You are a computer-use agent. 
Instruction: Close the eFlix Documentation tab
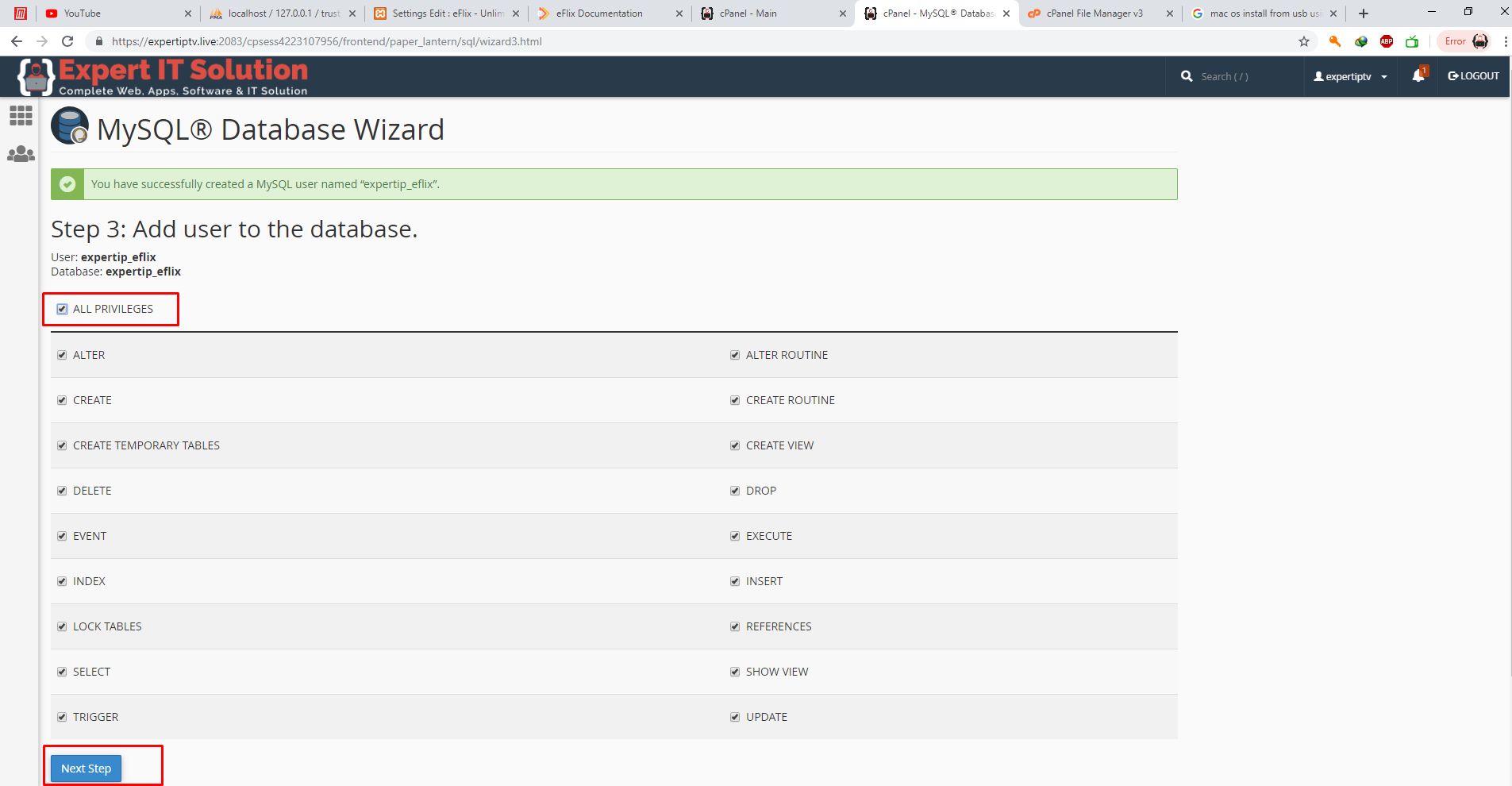click(x=679, y=13)
